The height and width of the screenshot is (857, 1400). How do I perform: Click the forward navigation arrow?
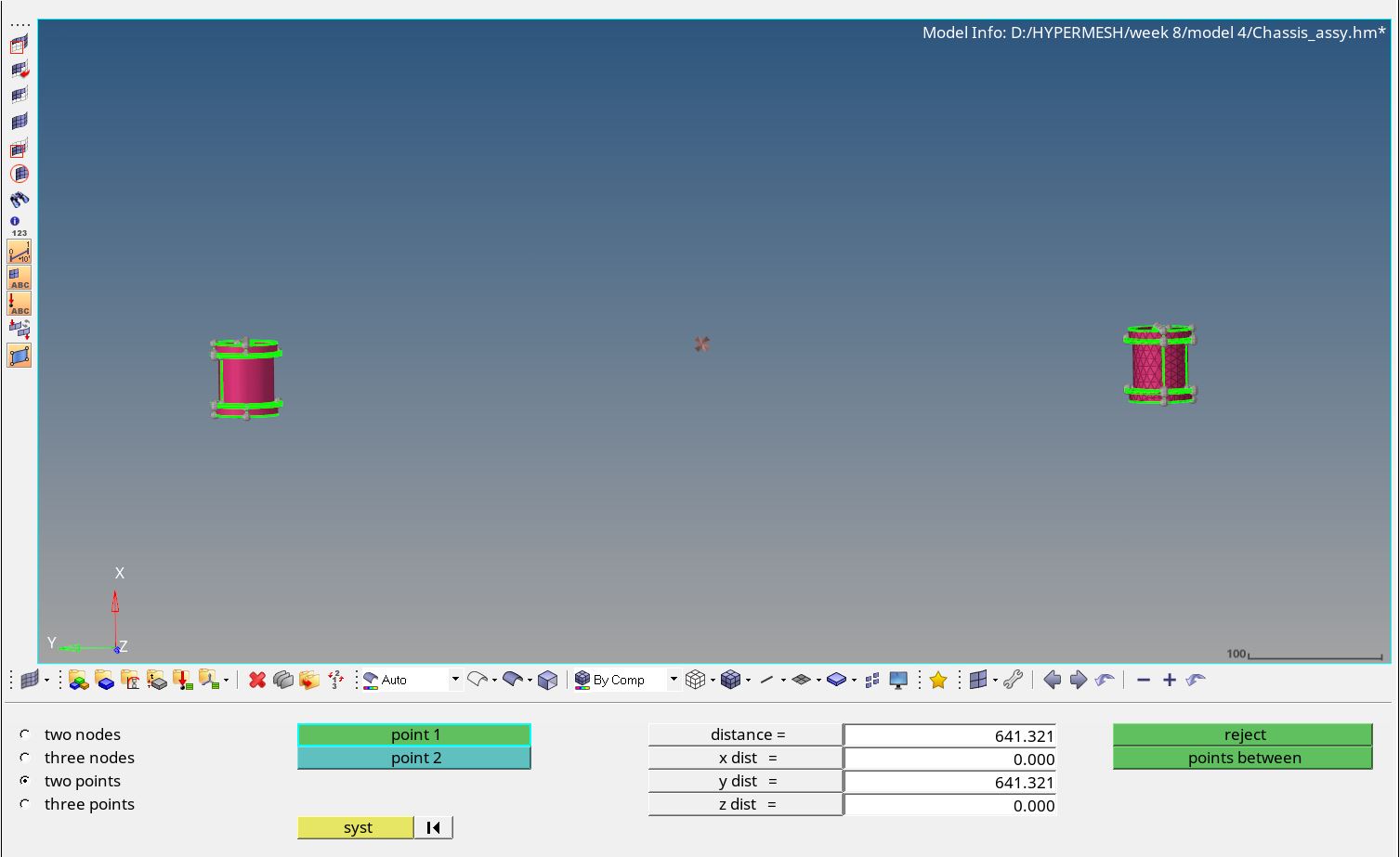coord(1078,680)
